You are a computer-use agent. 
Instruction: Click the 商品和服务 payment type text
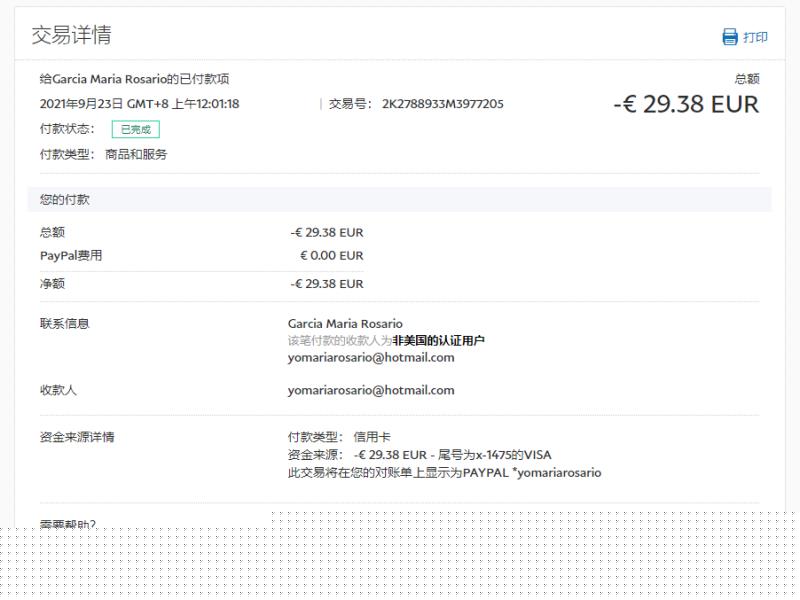[135, 154]
